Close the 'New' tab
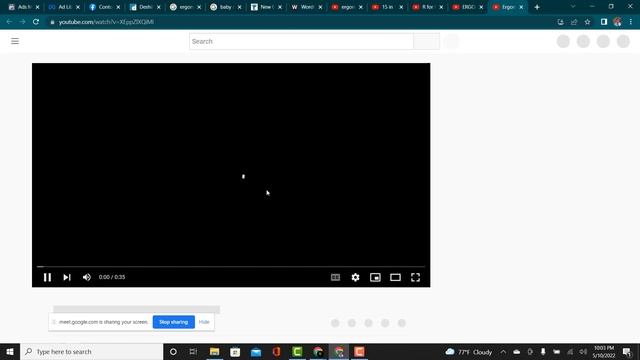The width and height of the screenshot is (640, 360). tap(280, 7)
